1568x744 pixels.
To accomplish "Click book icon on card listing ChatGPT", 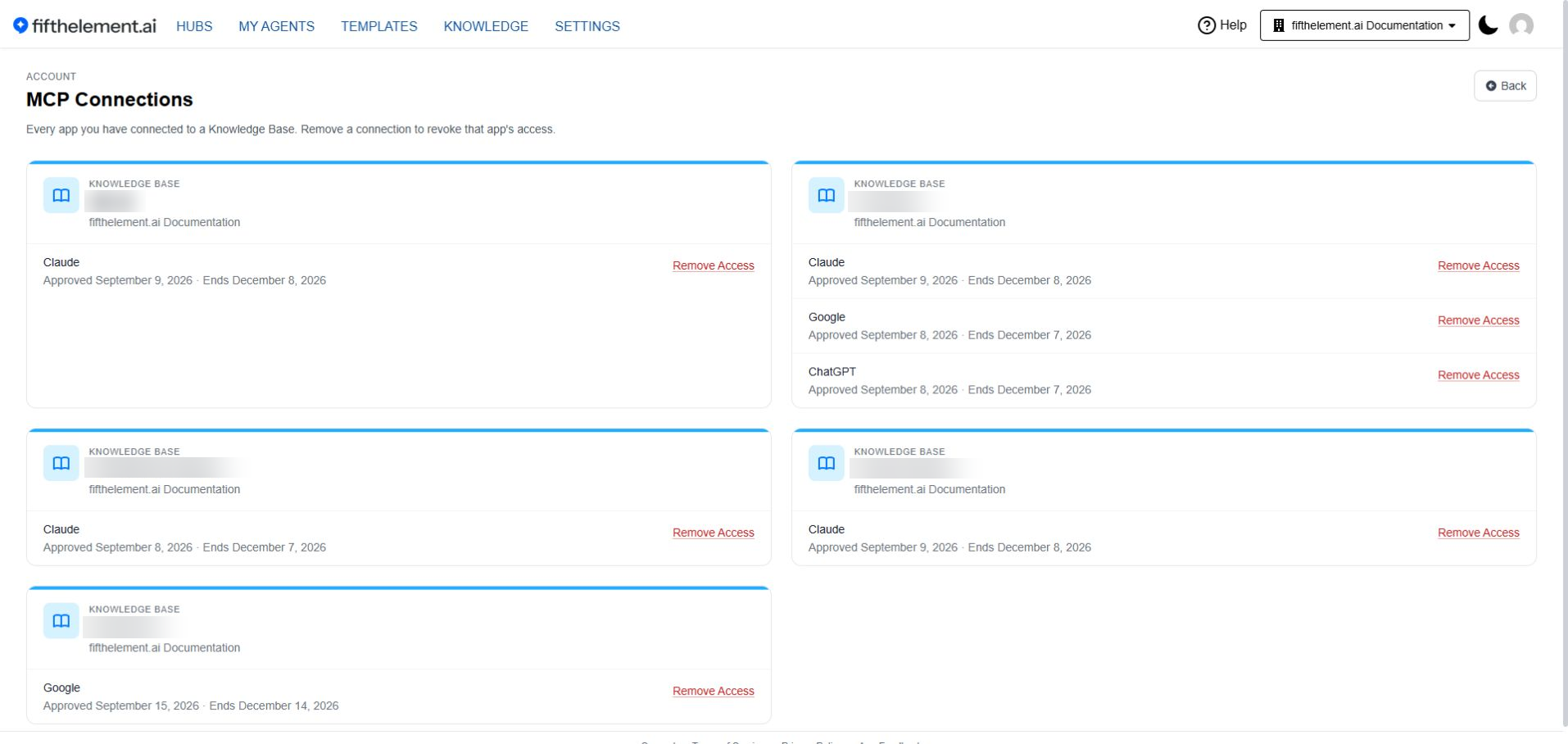I will click(x=826, y=195).
